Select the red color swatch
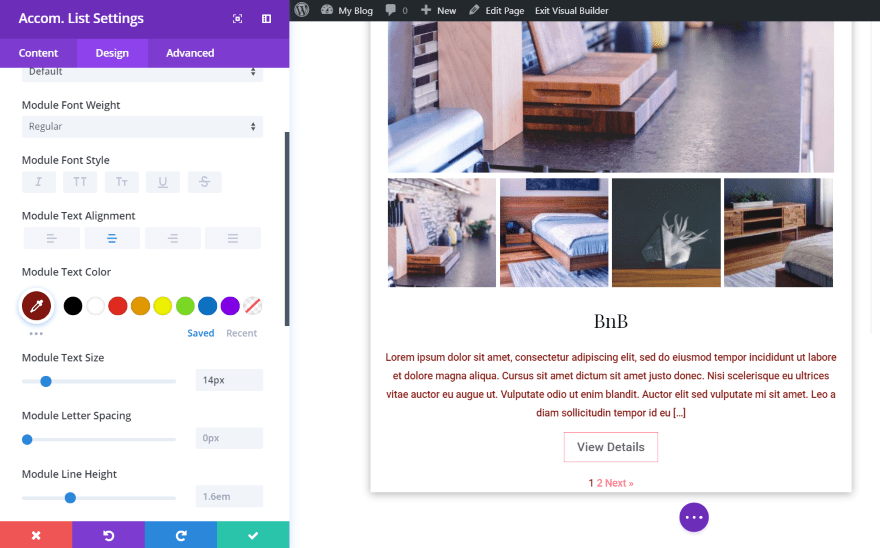This screenshot has height=548, width=880. point(118,306)
